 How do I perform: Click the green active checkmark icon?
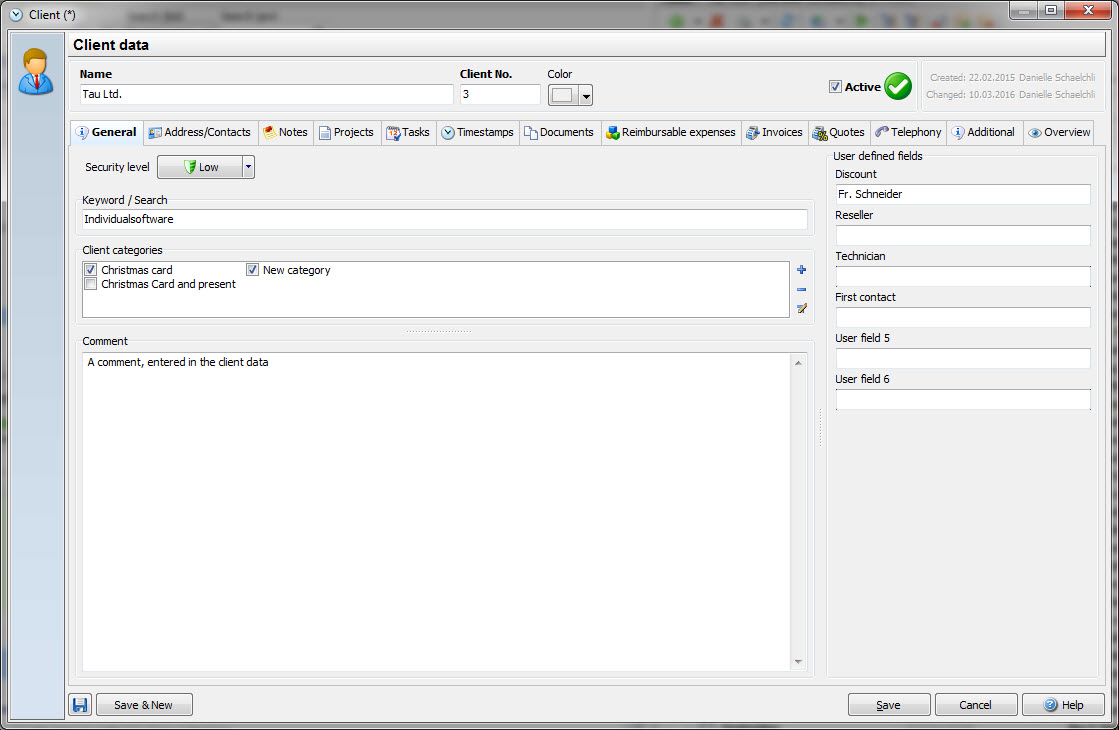tap(898, 87)
